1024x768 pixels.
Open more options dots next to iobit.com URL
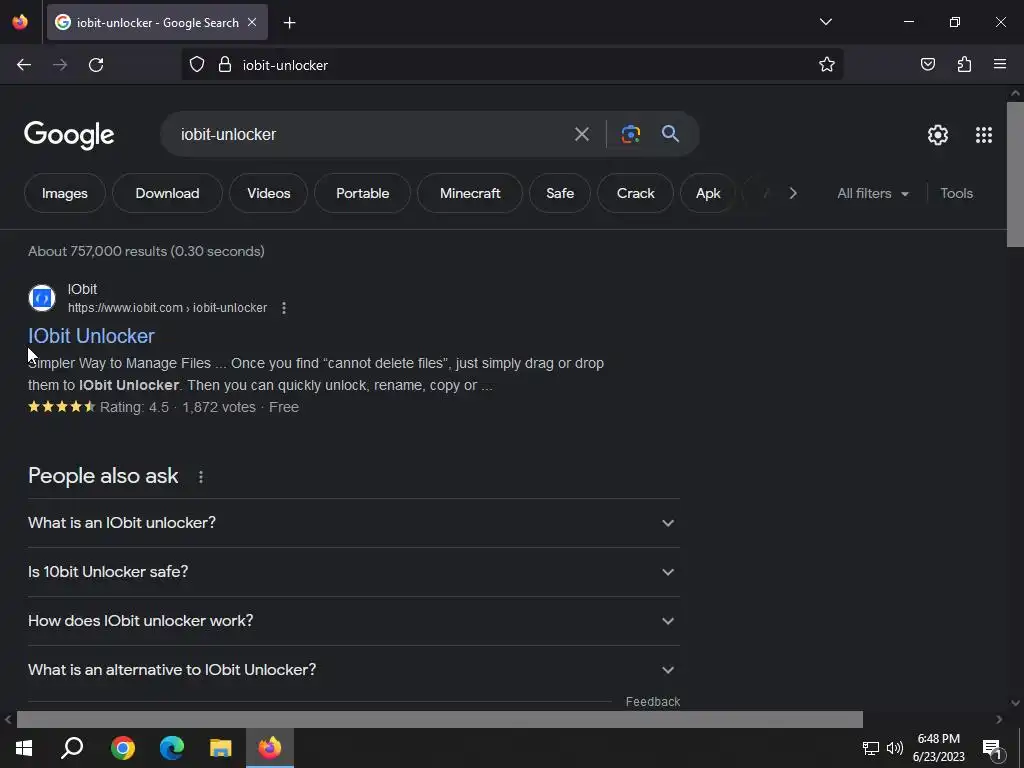[283, 308]
